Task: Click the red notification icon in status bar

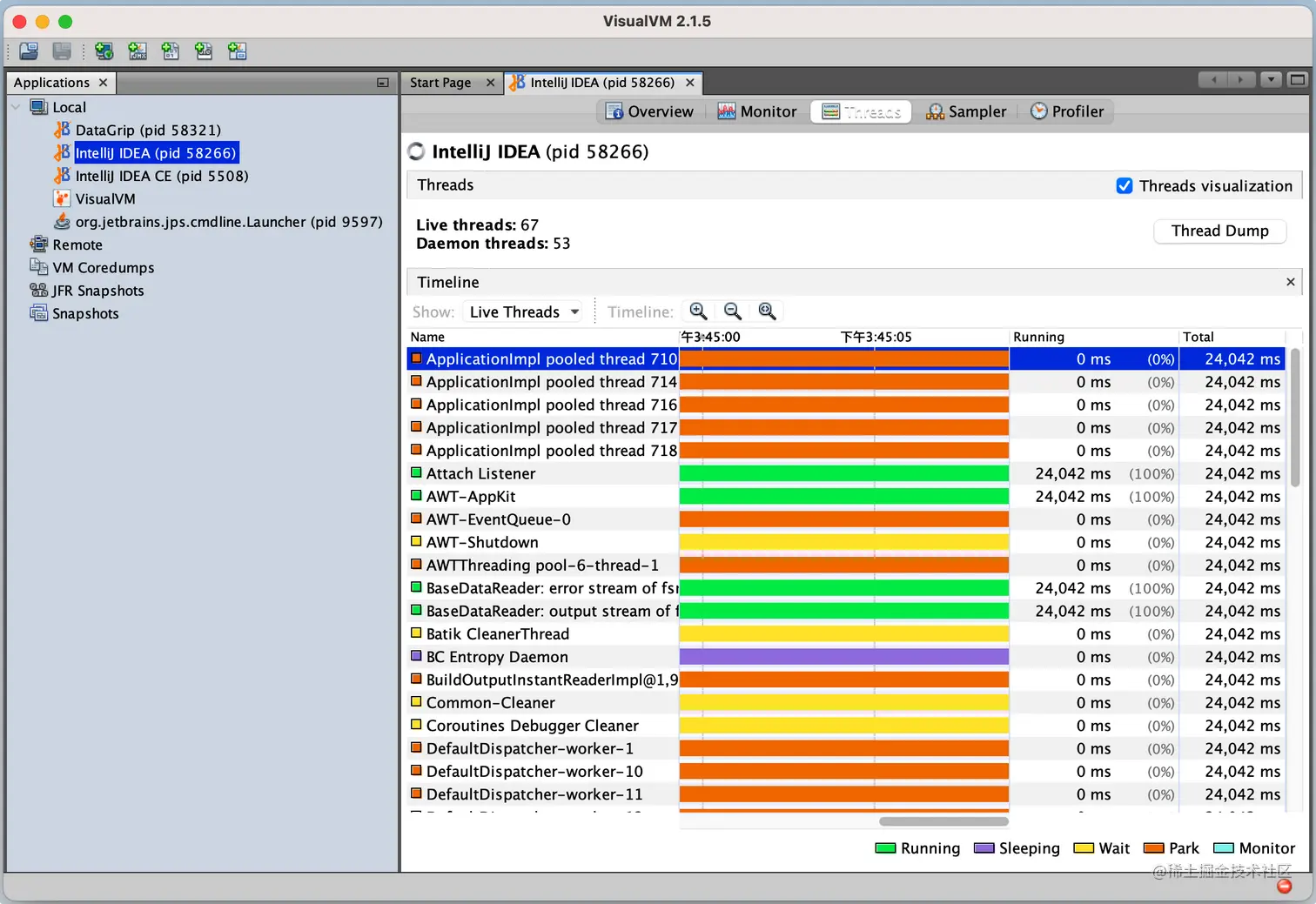Action: pos(1284,886)
